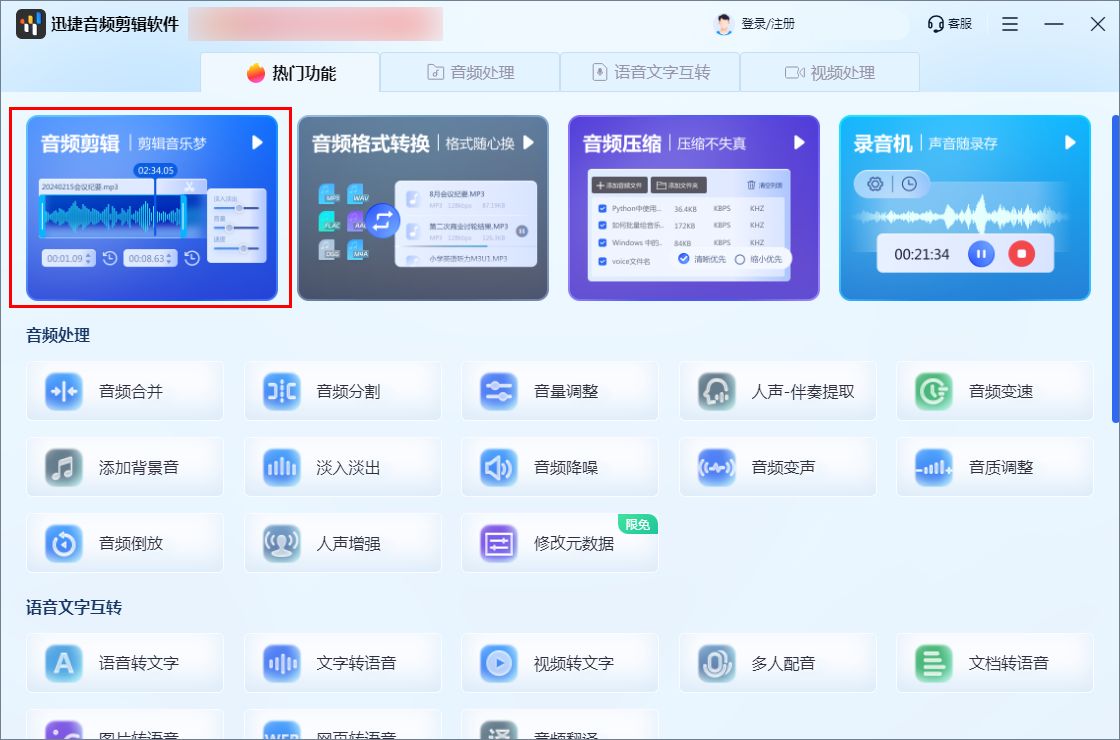Click the arrow on 录音机 card
The width and height of the screenshot is (1120, 740).
coord(1070,142)
